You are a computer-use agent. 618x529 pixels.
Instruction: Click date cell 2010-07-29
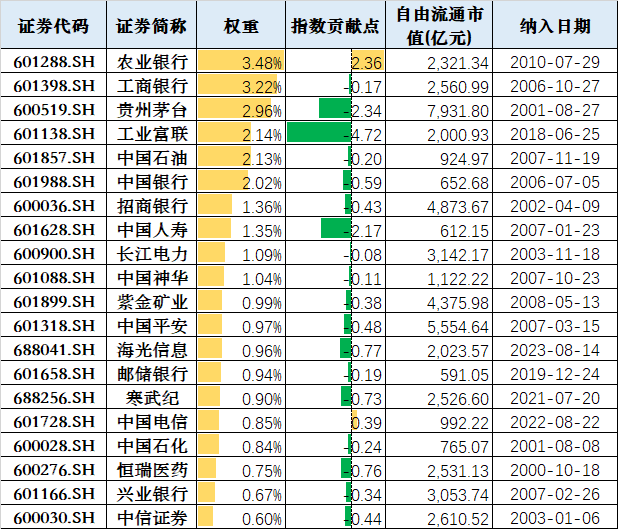[x=555, y=61]
